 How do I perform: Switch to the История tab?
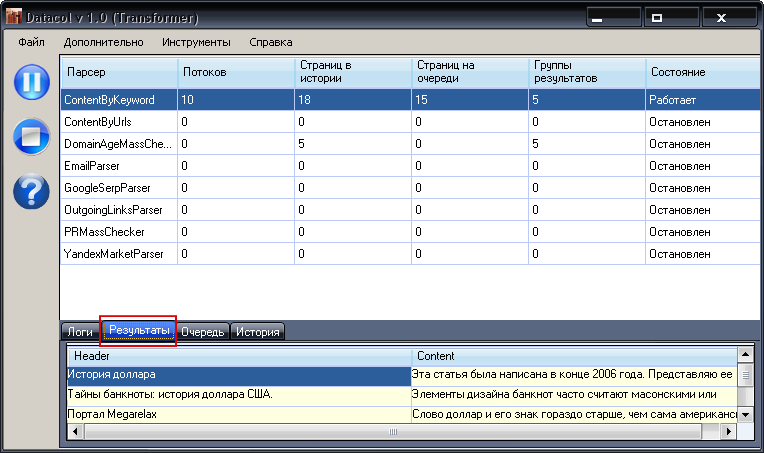[258, 332]
